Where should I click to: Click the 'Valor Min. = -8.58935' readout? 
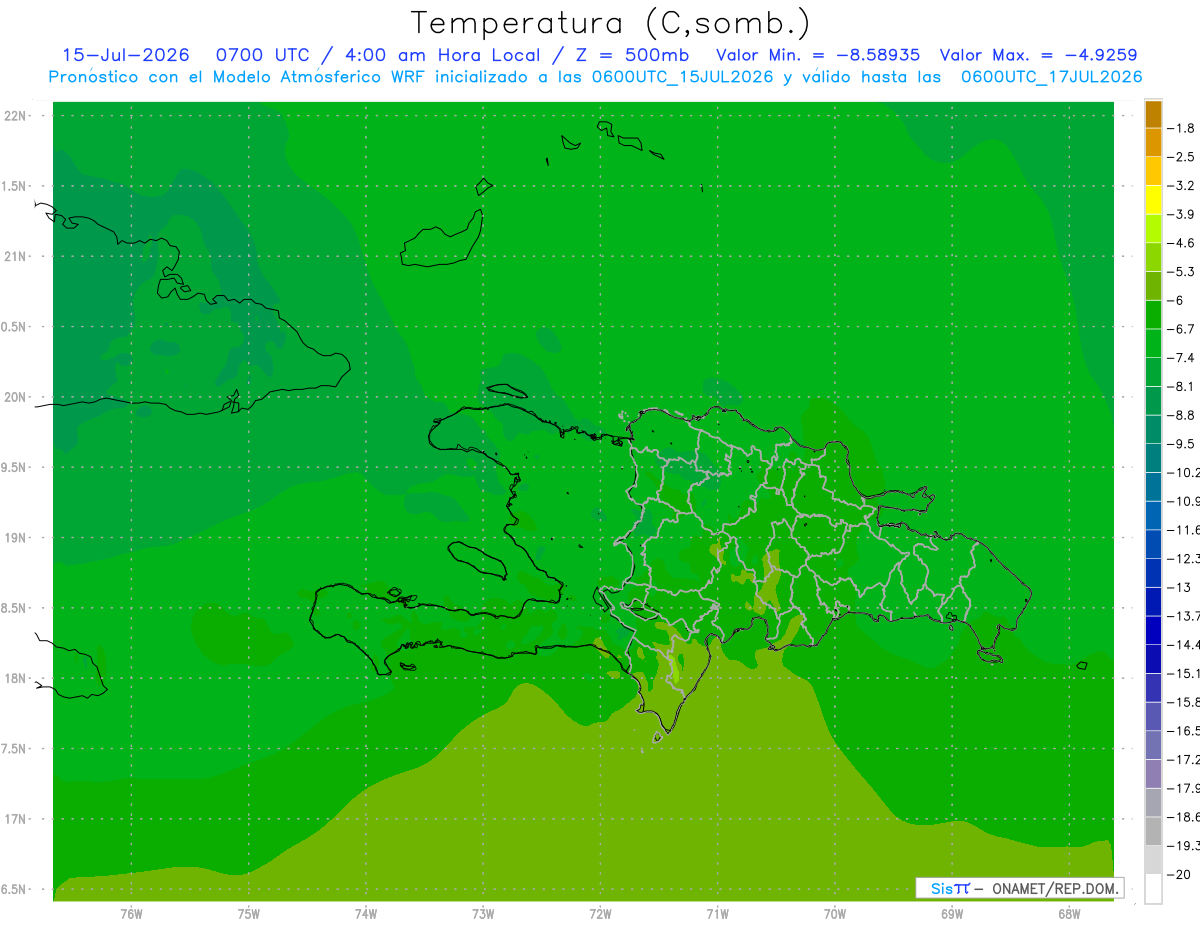818,55
